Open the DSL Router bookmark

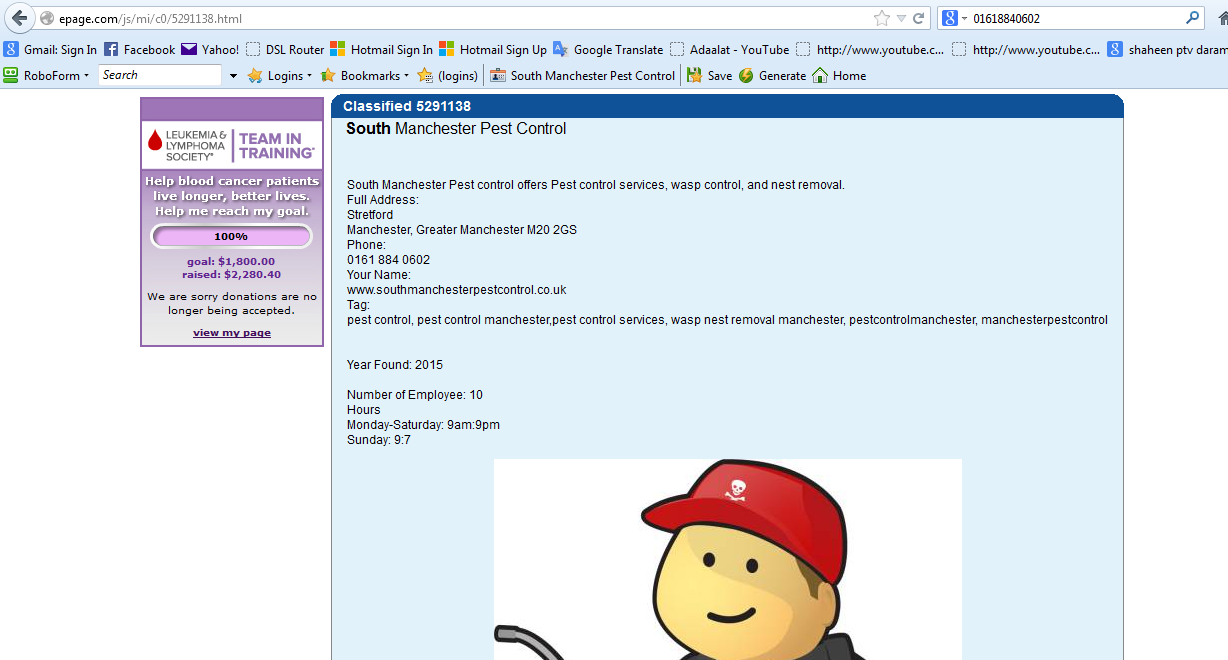[285, 49]
